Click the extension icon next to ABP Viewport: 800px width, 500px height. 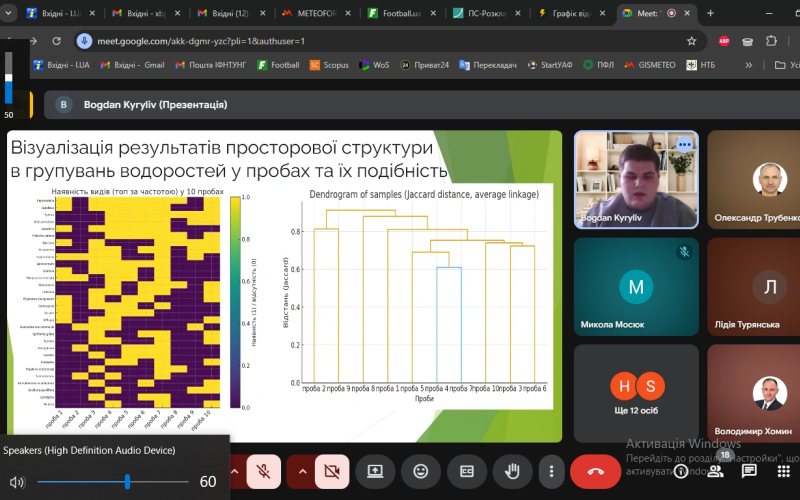(x=747, y=41)
